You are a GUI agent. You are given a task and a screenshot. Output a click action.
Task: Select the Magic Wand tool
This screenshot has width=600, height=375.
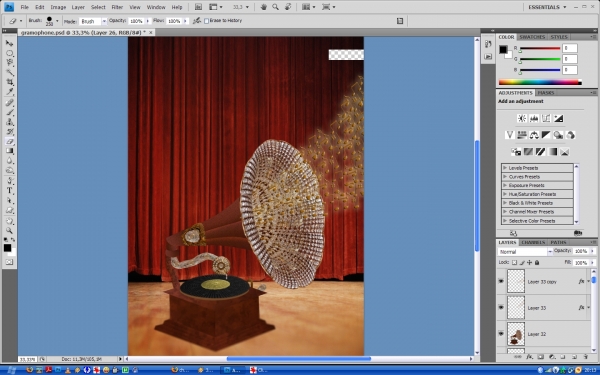(x=9, y=72)
